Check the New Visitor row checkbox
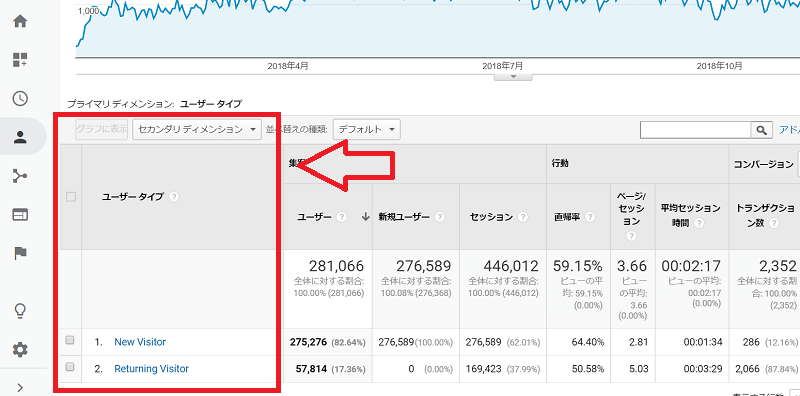 coord(70,340)
